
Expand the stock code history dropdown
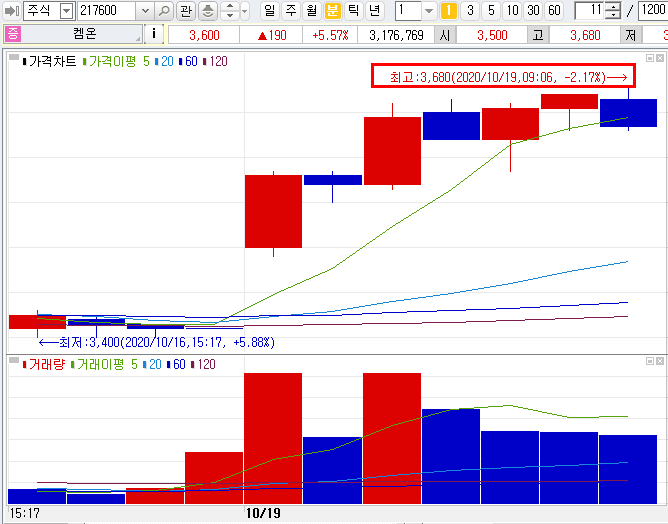145,11
